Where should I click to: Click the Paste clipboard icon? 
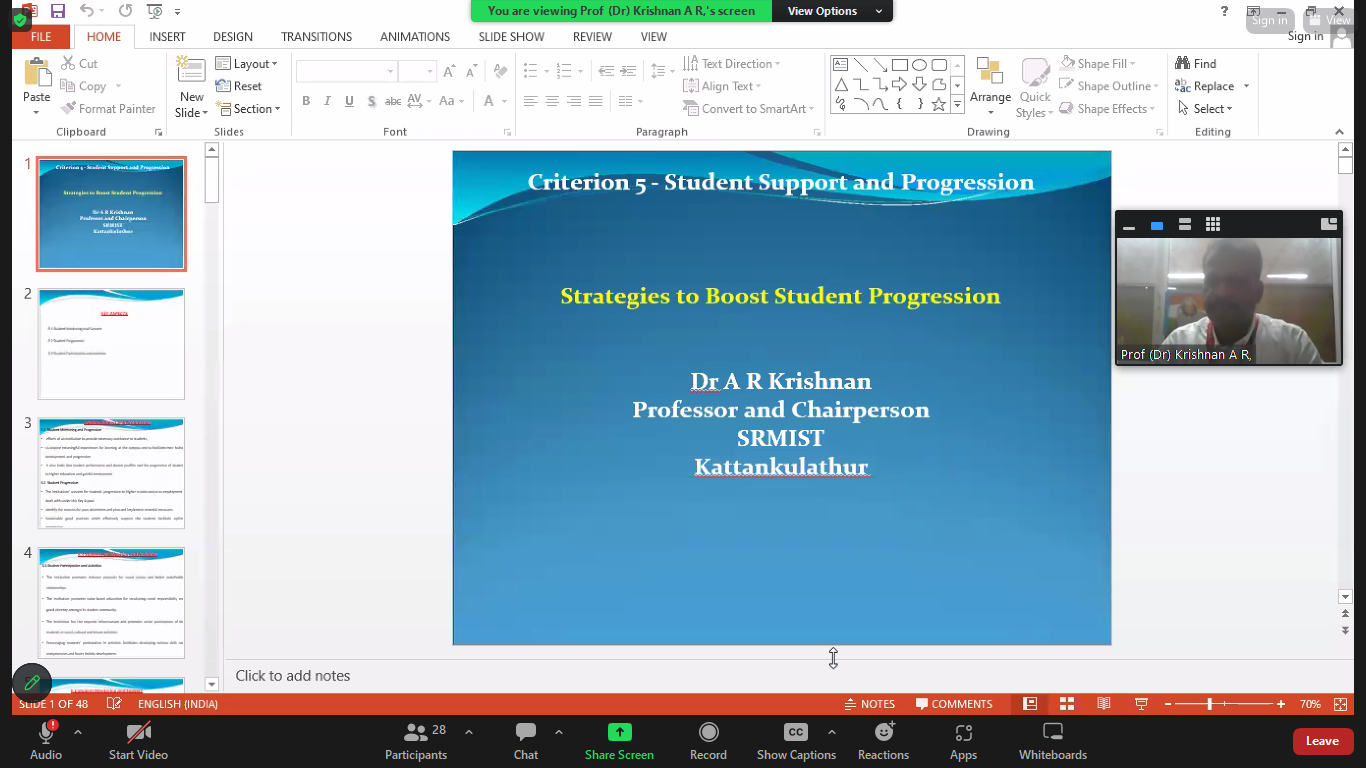[x=37, y=72]
